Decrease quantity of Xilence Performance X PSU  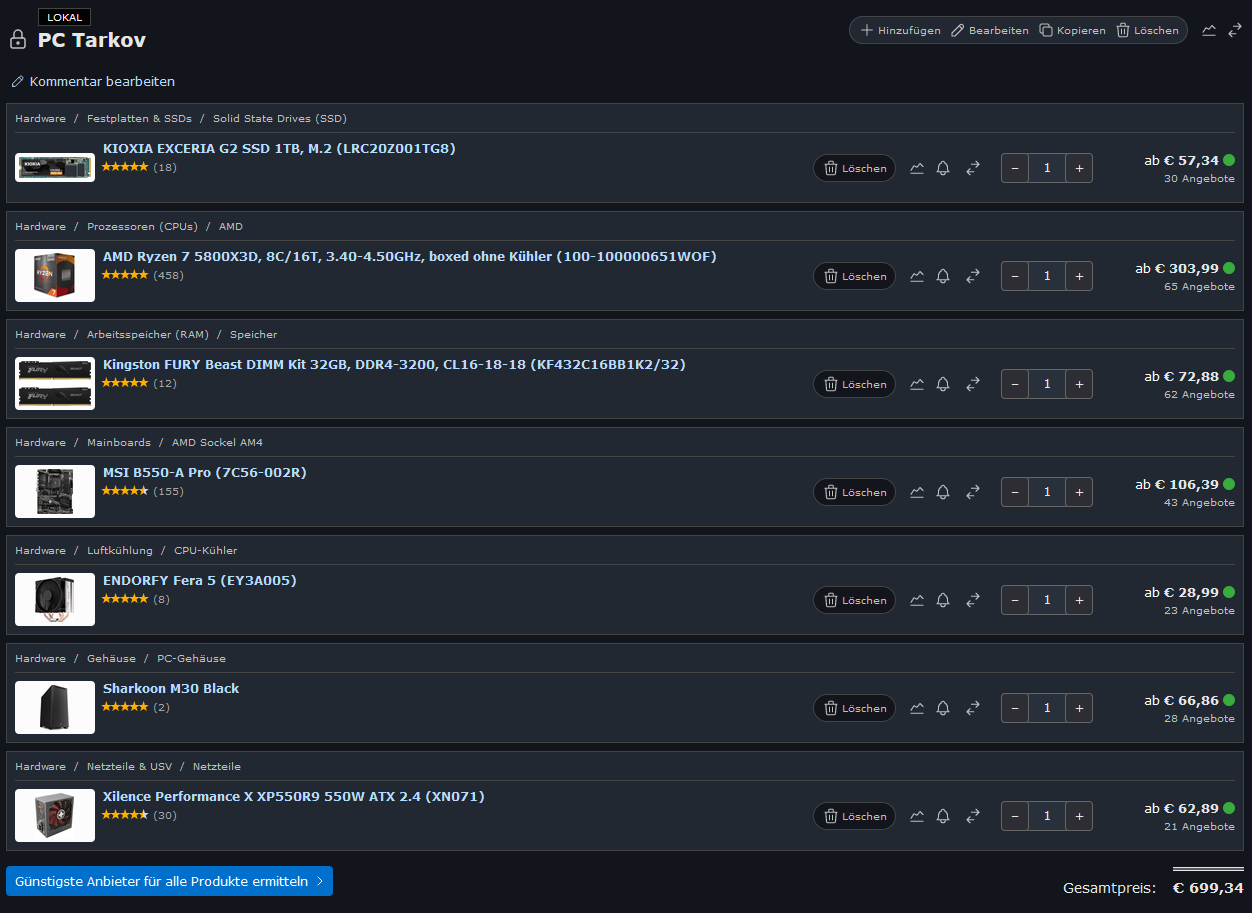[x=1015, y=816]
